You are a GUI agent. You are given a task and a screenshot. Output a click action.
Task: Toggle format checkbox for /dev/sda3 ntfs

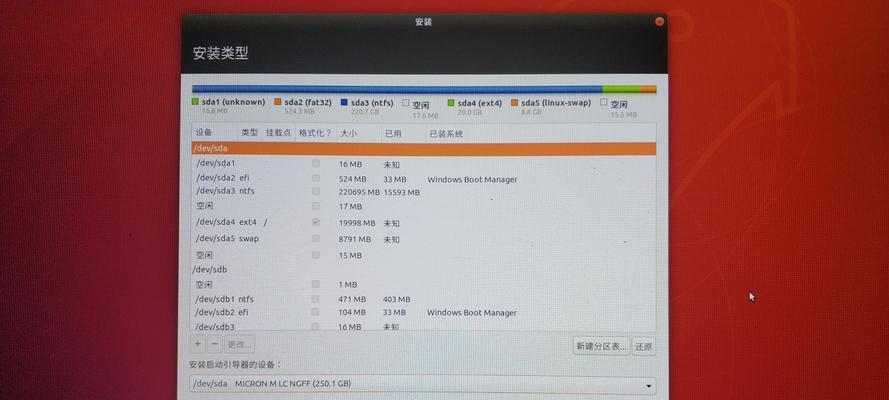click(316, 192)
